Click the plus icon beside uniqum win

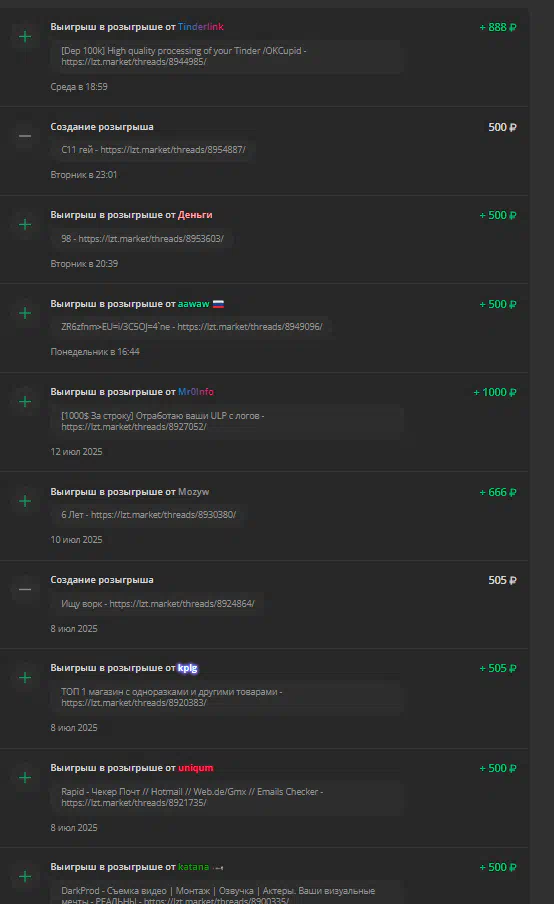25,778
